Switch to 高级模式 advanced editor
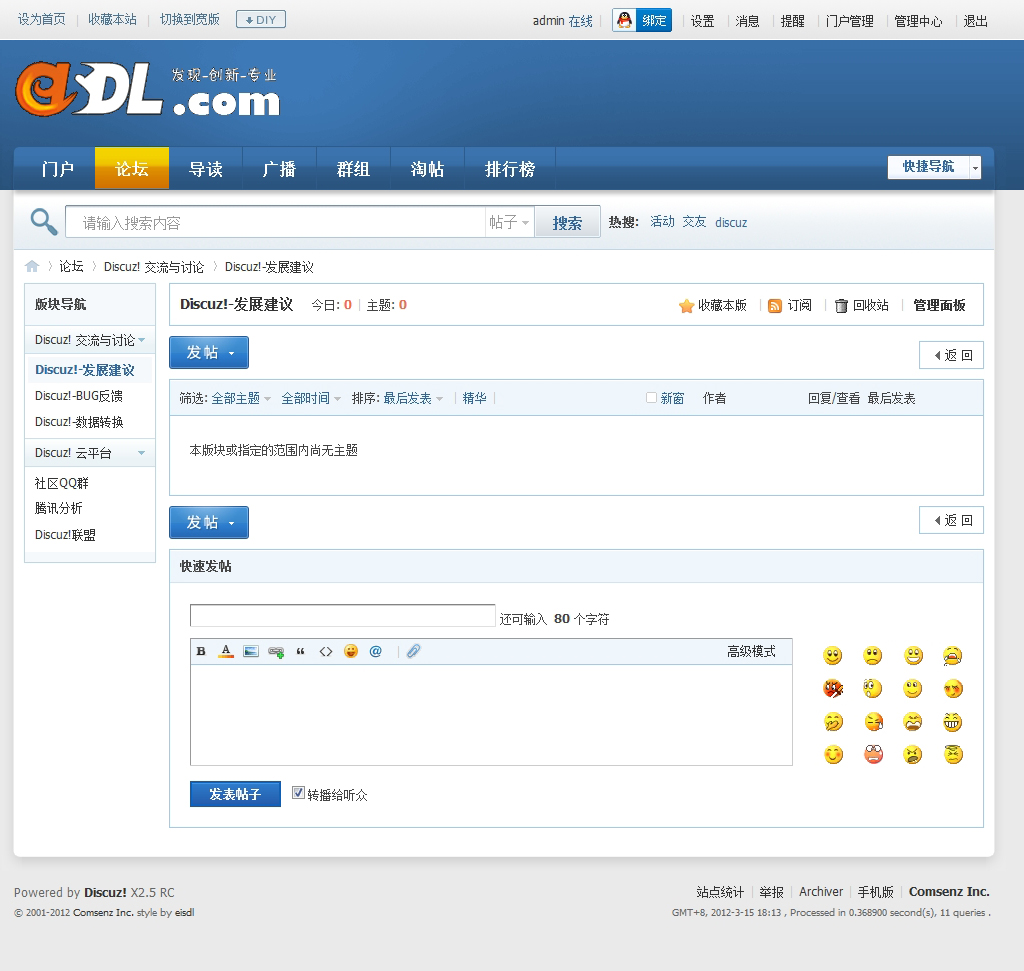This screenshot has width=1024, height=971. click(x=752, y=651)
